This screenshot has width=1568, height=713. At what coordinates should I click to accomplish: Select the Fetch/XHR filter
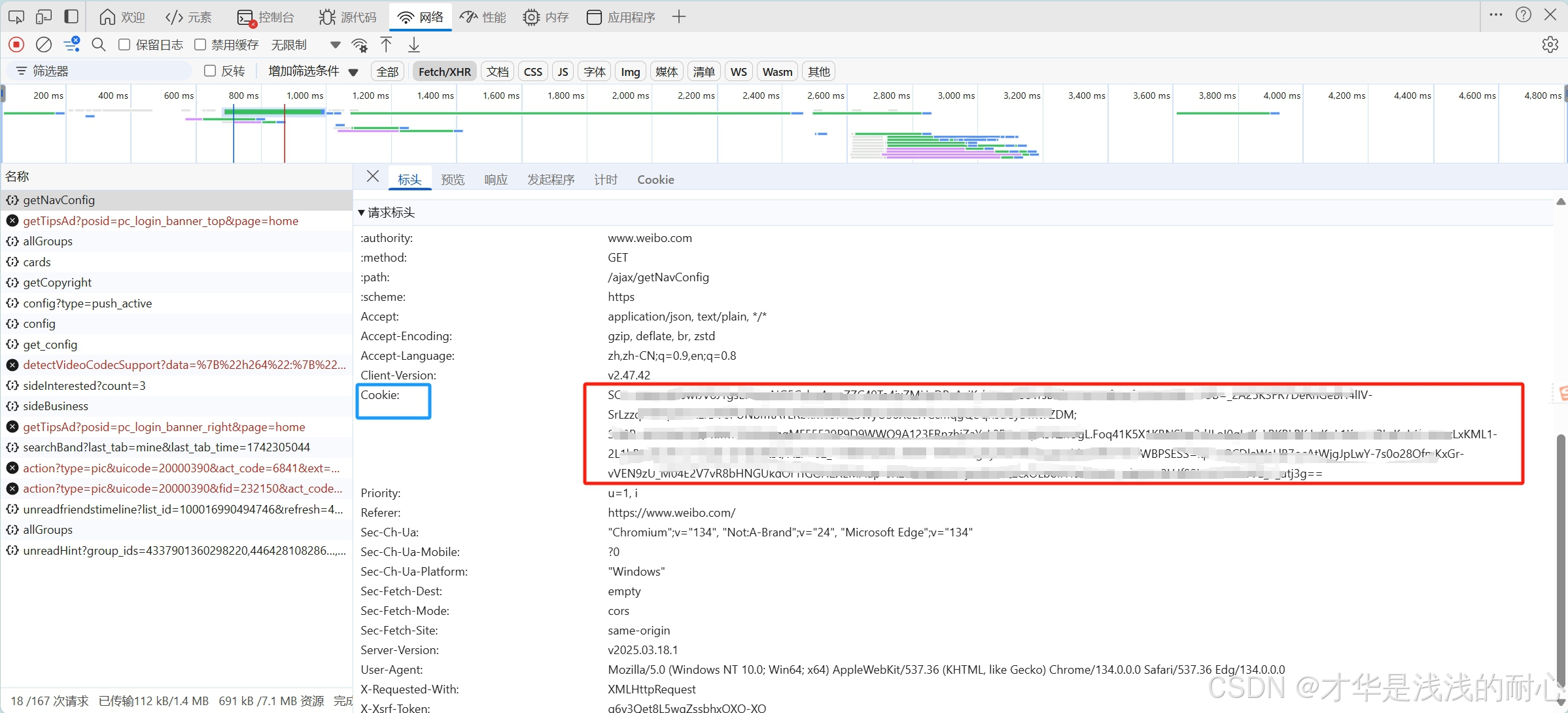click(444, 71)
